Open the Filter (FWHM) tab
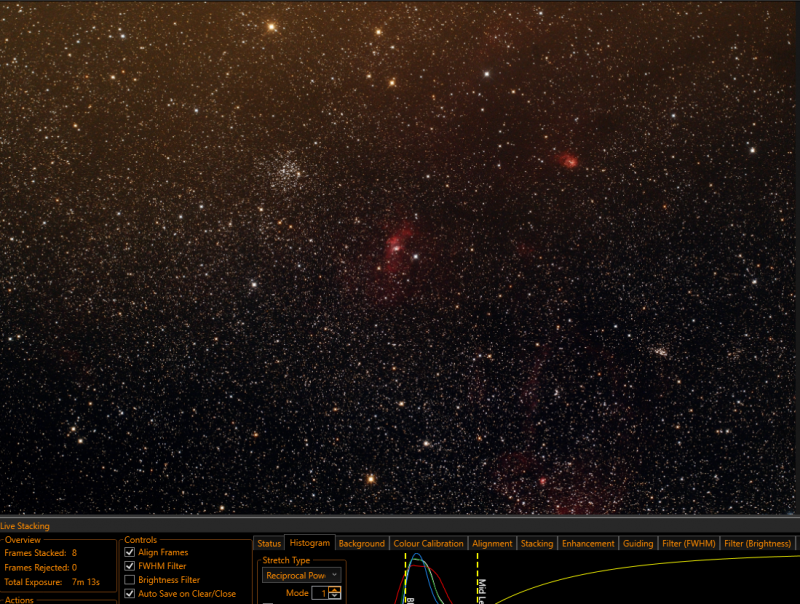The width and height of the screenshot is (800, 604). 689,543
